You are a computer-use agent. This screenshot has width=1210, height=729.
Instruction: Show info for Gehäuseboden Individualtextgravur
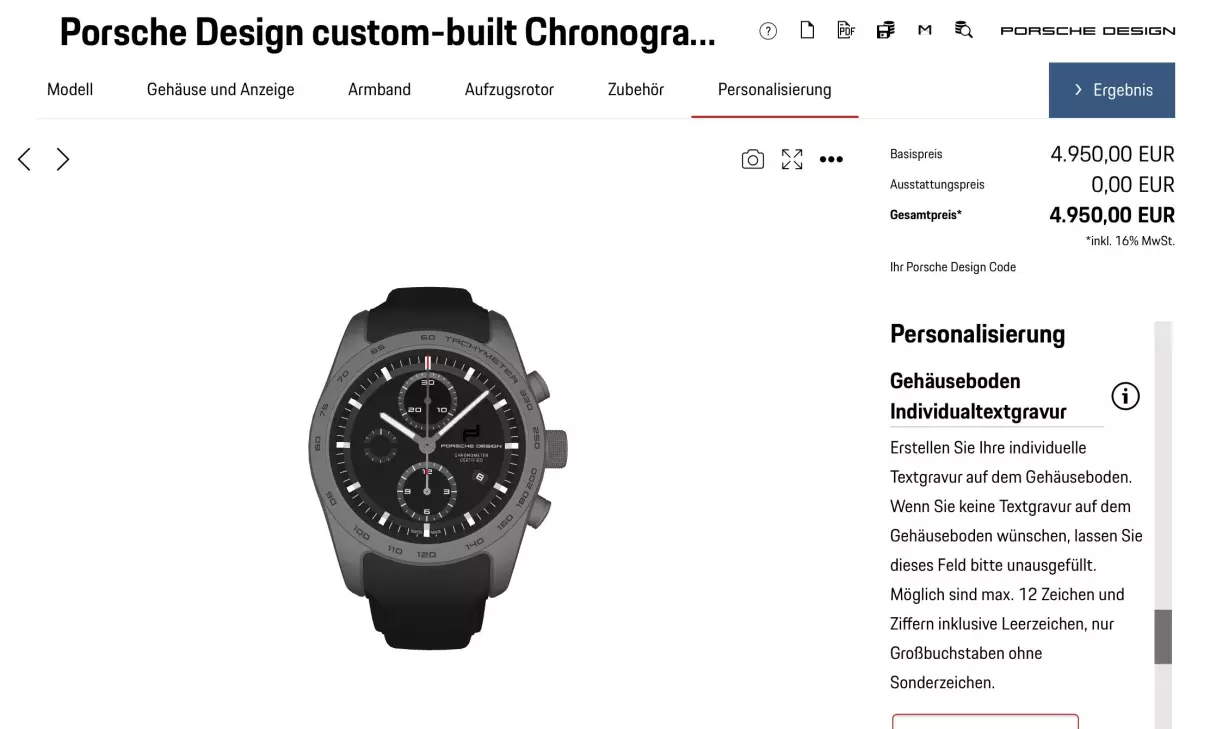[x=1125, y=396]
